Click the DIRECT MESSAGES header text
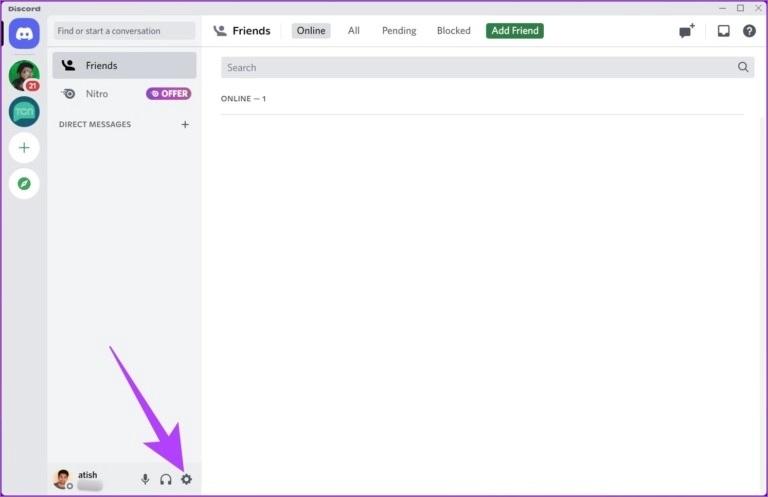 (95, 124)
